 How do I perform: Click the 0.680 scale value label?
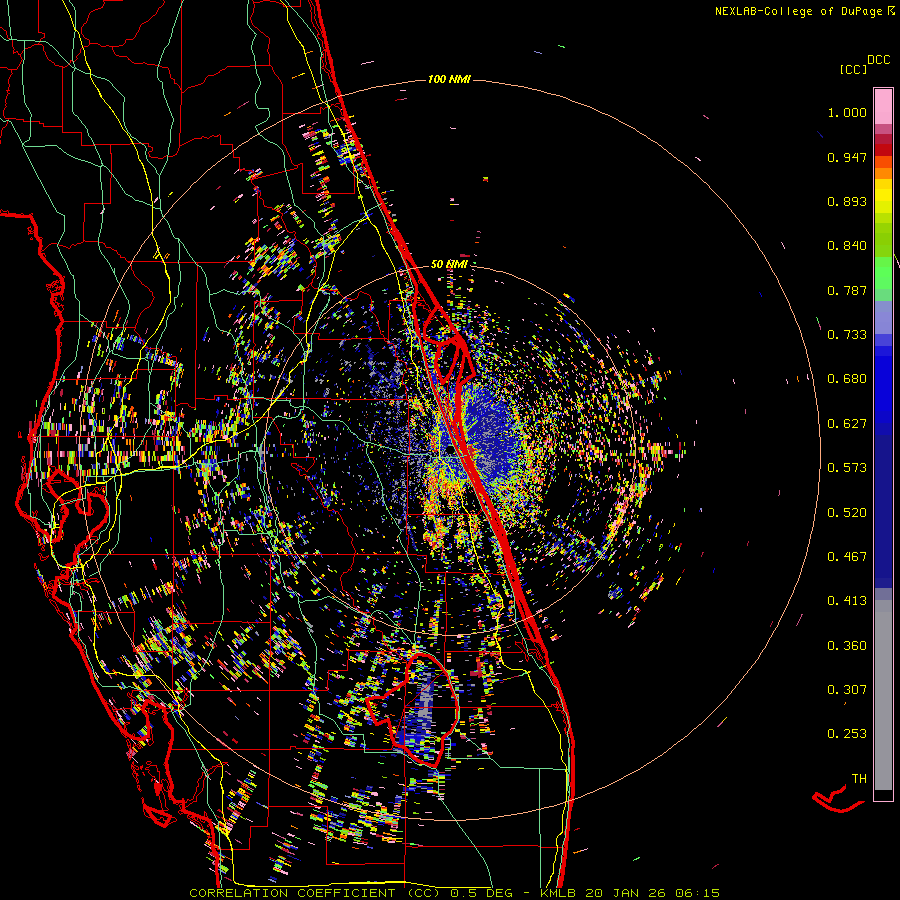click(846, 379)
